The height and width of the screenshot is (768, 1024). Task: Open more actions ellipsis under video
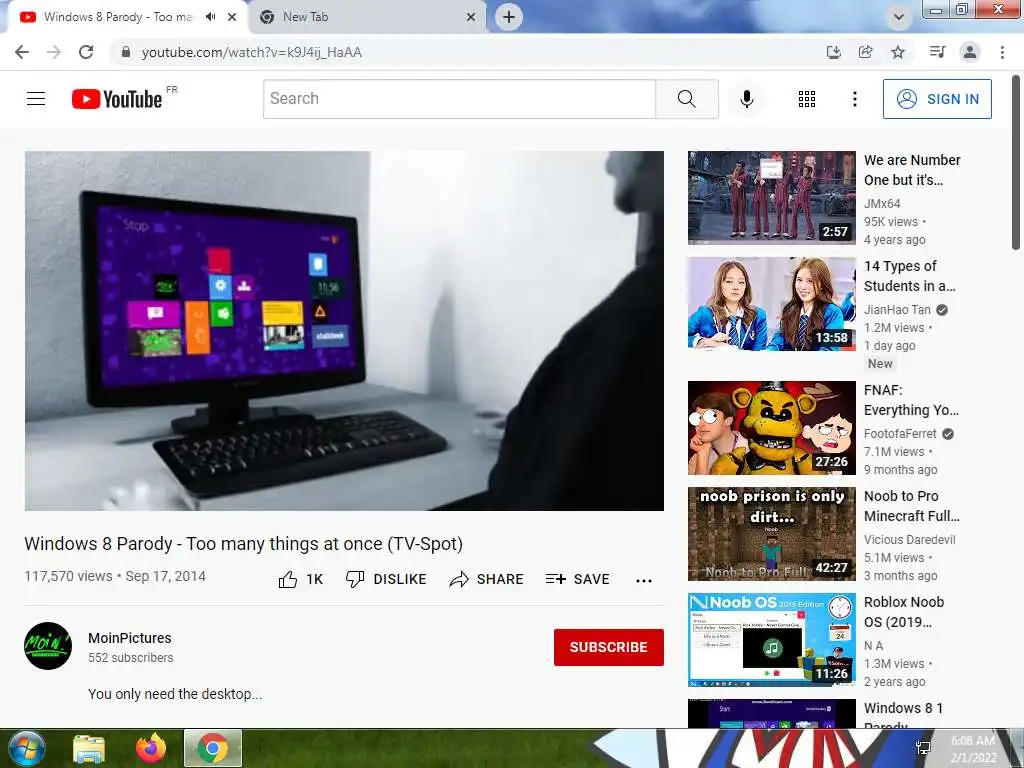tap(644, 581)
